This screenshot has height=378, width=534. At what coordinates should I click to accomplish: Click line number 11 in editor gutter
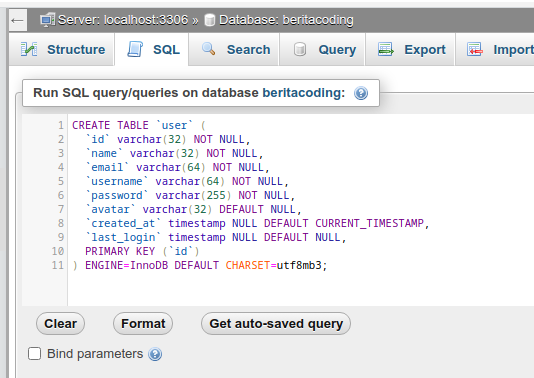[x=58, y=265]
